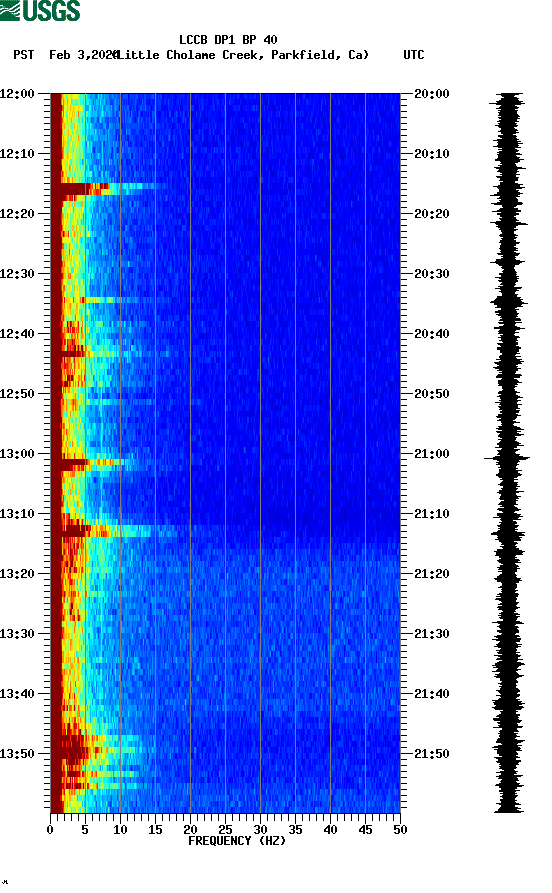Click the 21:50 UTC time label
Viewport: 552px width, 893px height.
(432, 753)
